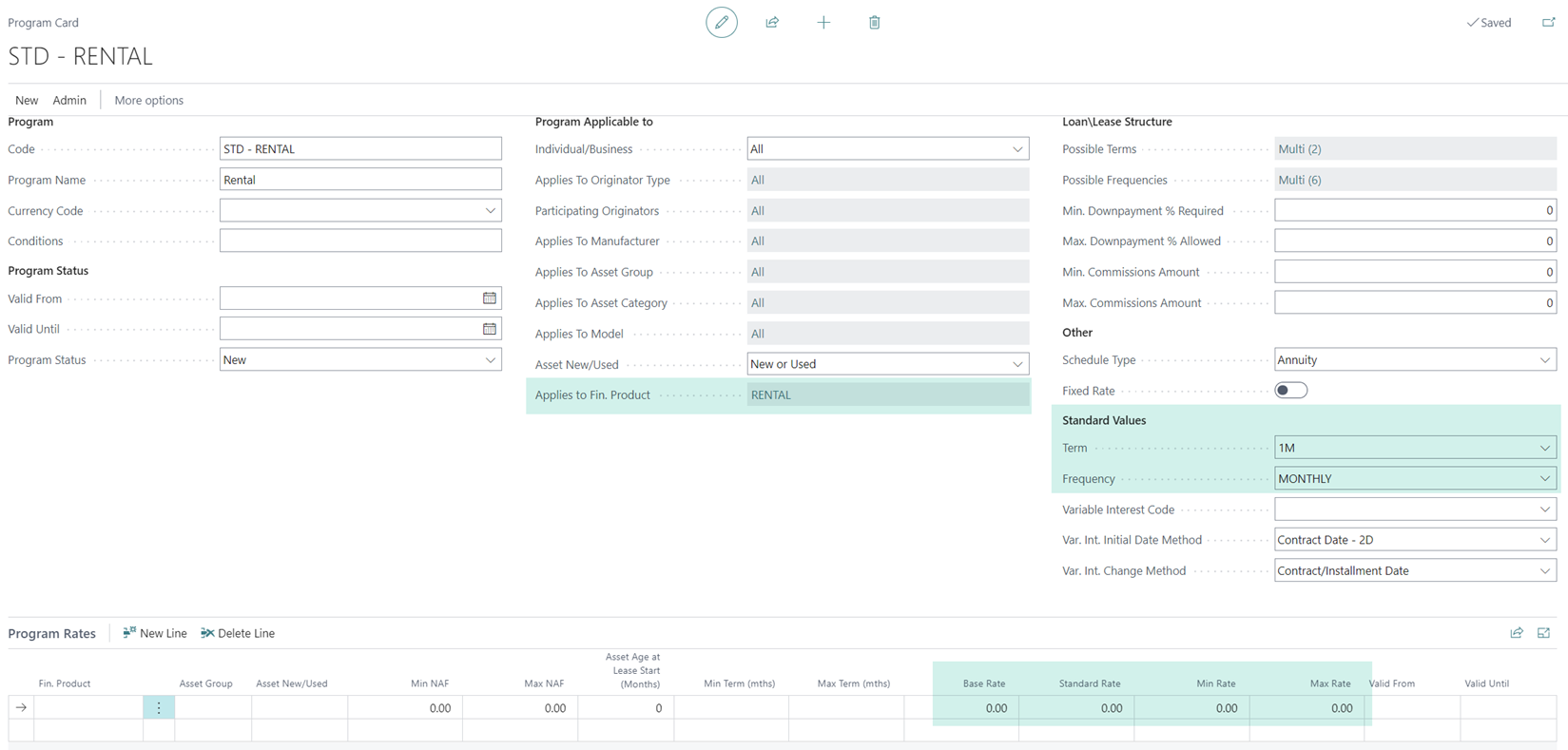Image resolution: width=1568 pixels, height=750 pixels.
Task: Click the Max NAF cell 0.00
Action: tap(520, 708)
